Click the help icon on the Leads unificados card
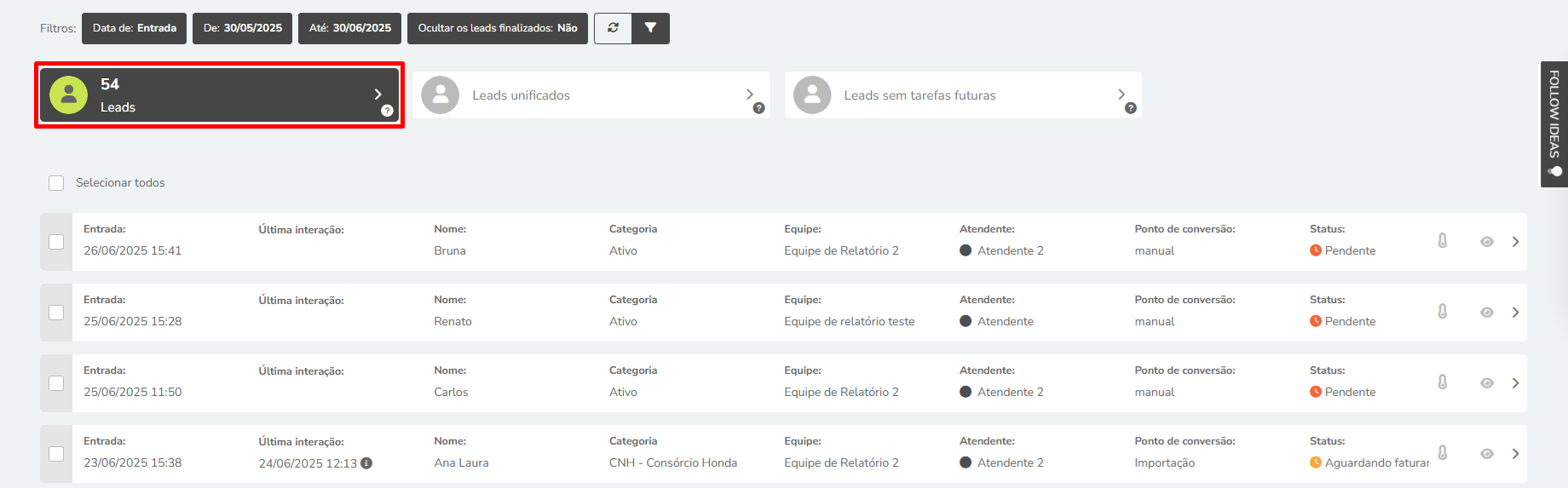The width and height of the screenshot is (1568, 488). tap(758, 108)
